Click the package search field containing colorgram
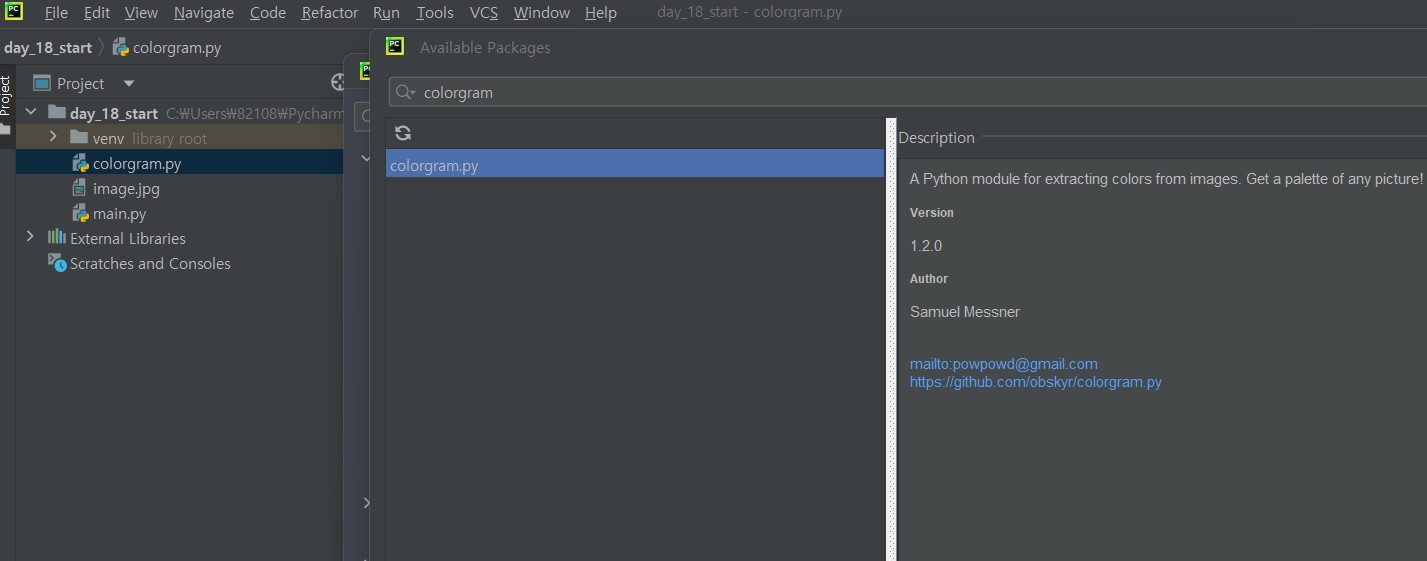Viewport: 1427px width, 561px height. 907,92
